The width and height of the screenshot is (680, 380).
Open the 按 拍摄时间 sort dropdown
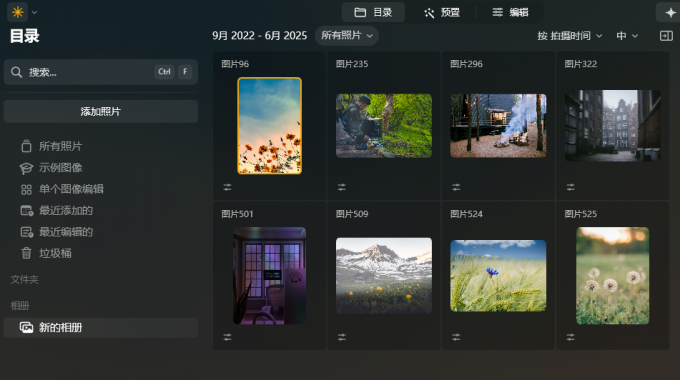569,36
